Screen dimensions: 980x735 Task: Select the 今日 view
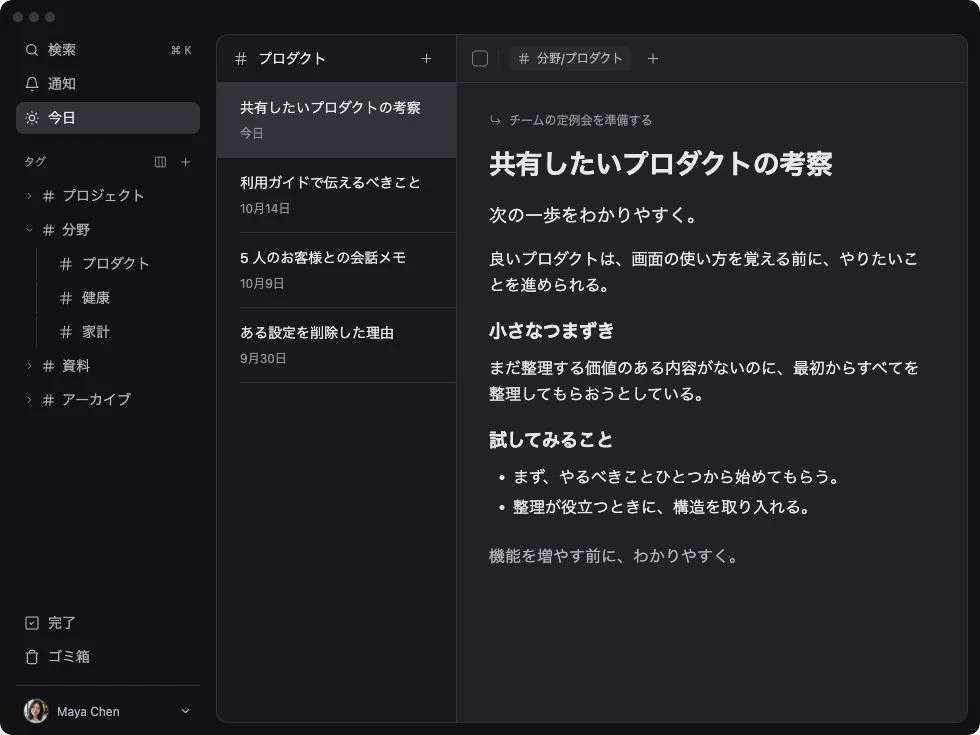click(x=108, y=118)
